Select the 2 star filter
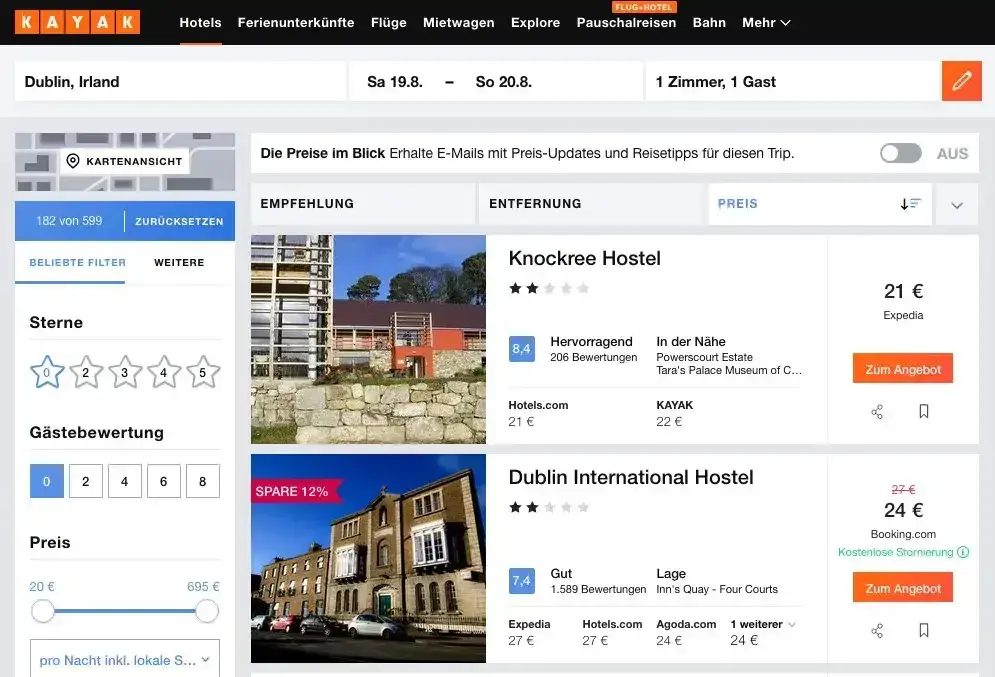Screen dimensions: 995x677 click(86, 372)
